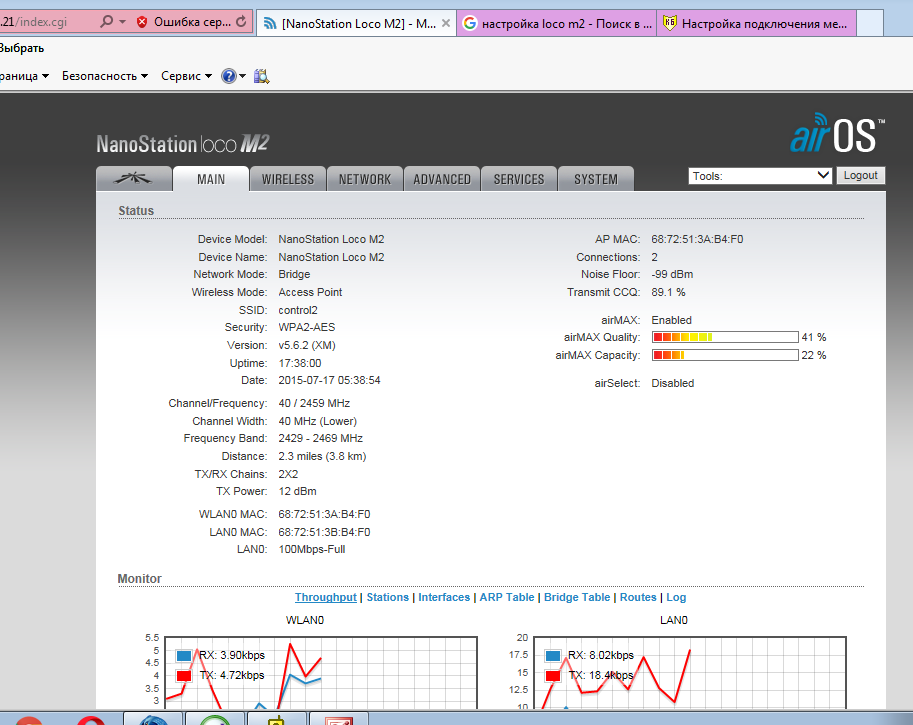Expand the help icon dropdown arrow
913x725 pixels.
point(243,76)
